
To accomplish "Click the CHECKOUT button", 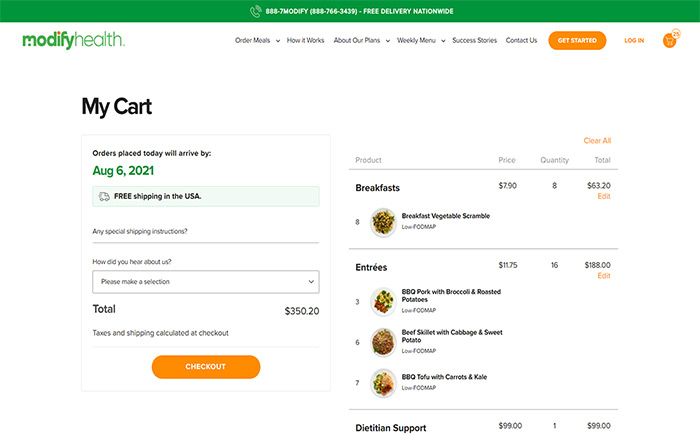I will (206, 367).
